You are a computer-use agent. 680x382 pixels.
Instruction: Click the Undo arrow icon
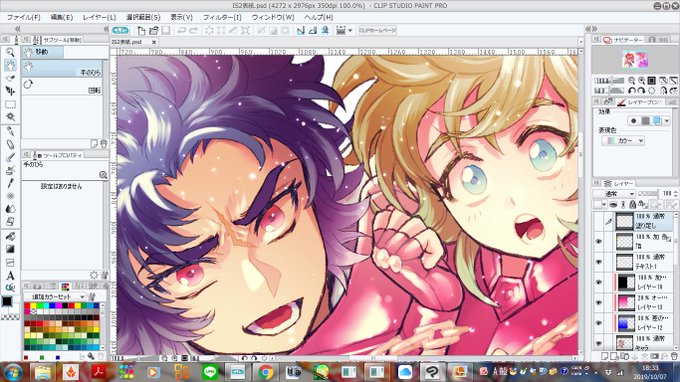coord(182,30)
